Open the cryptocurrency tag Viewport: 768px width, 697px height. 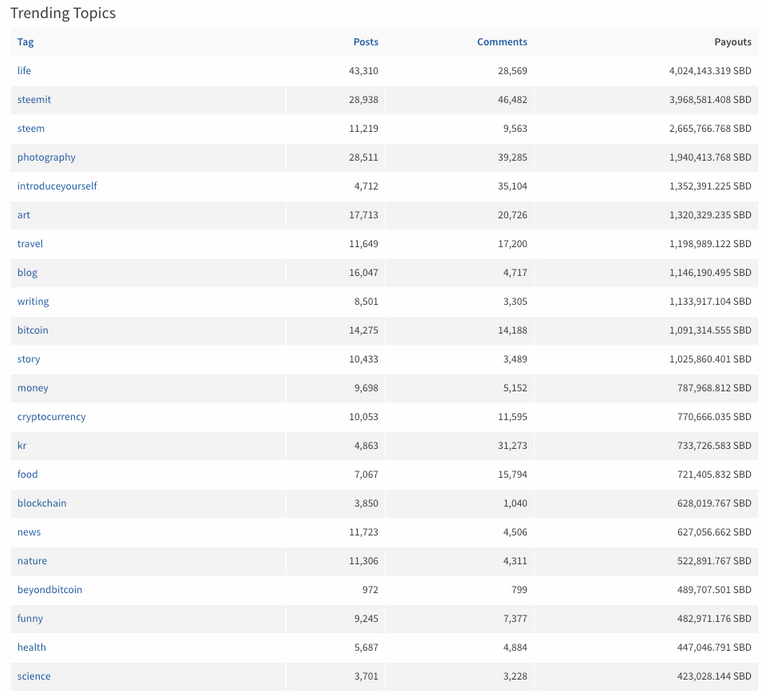(51, 417)
